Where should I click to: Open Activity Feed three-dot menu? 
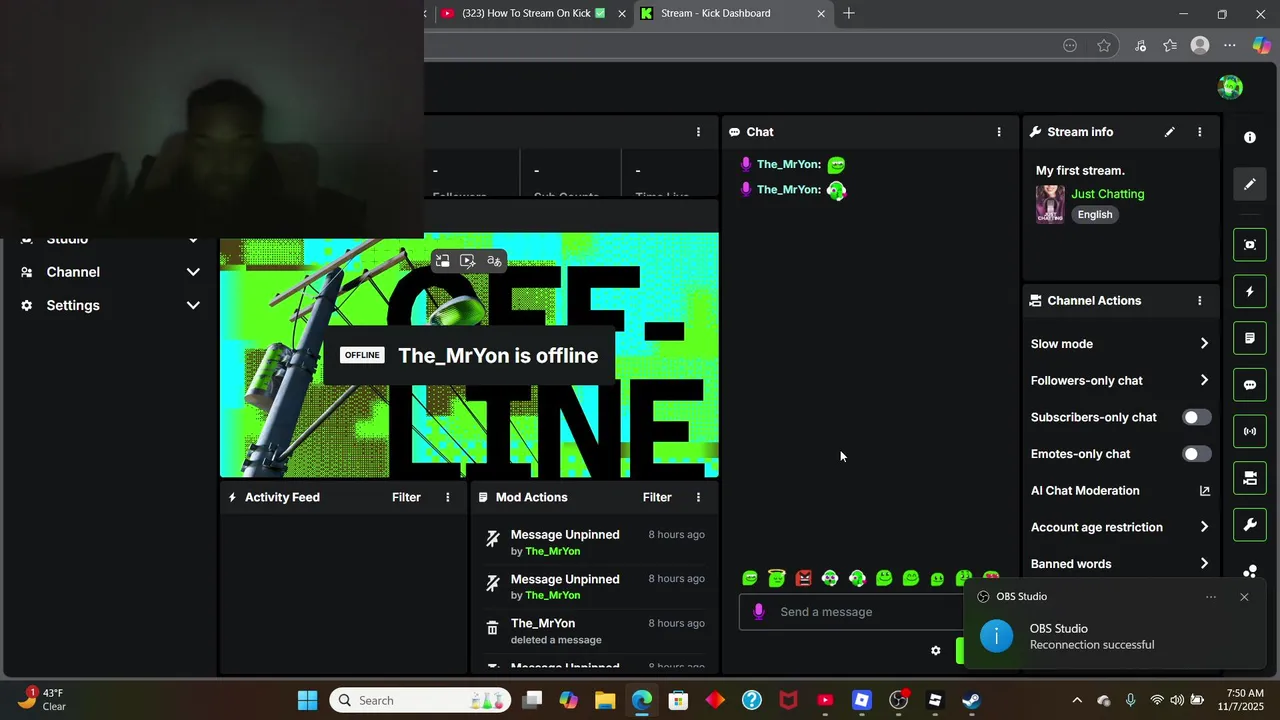(448, 497)
